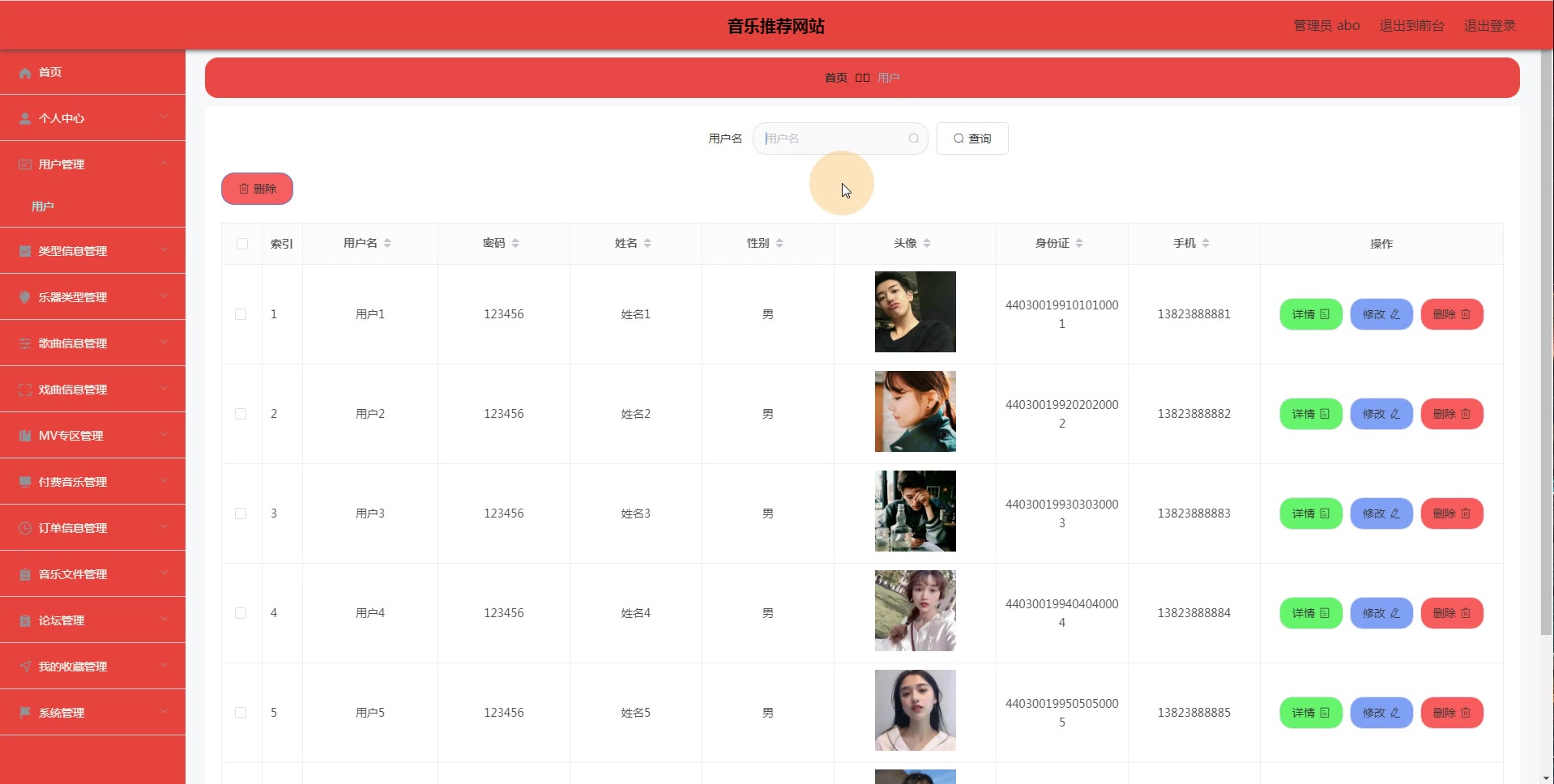Open the 音乐文件管理 menu label
Viewport: 1554px width, 784px height.
[x=73, y=574]
